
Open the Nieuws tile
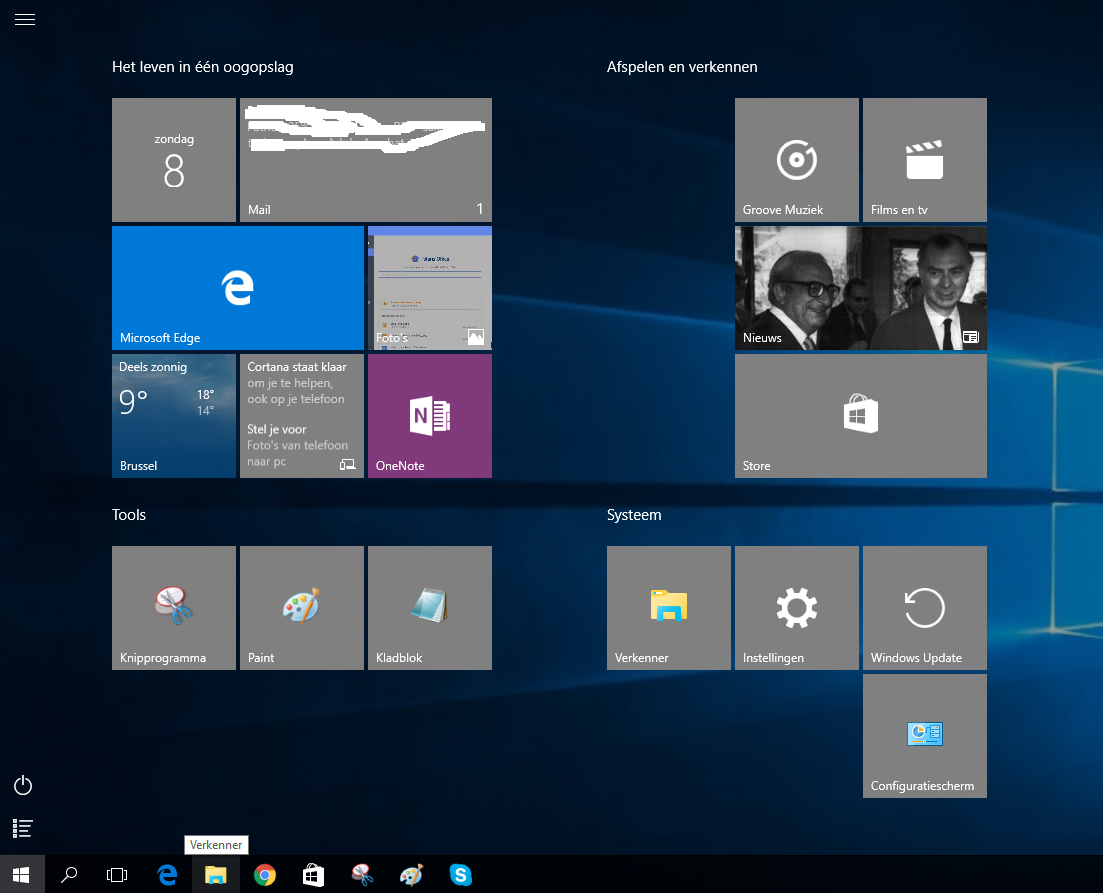(861, 288)
